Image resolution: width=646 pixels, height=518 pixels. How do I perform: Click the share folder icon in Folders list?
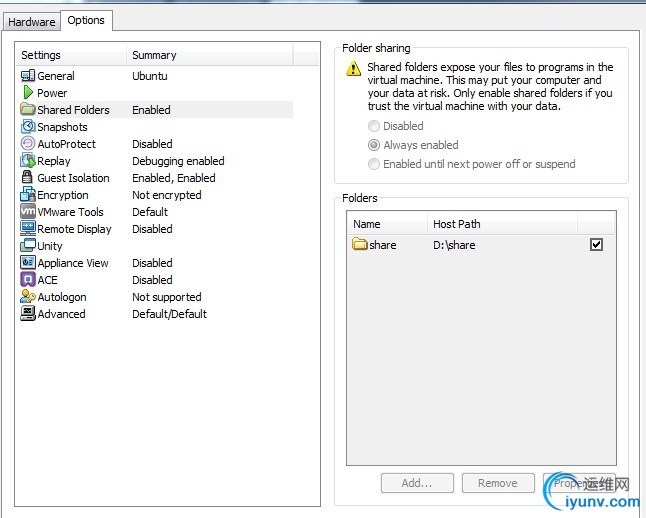pyautogui.click(x=360, y=244)
